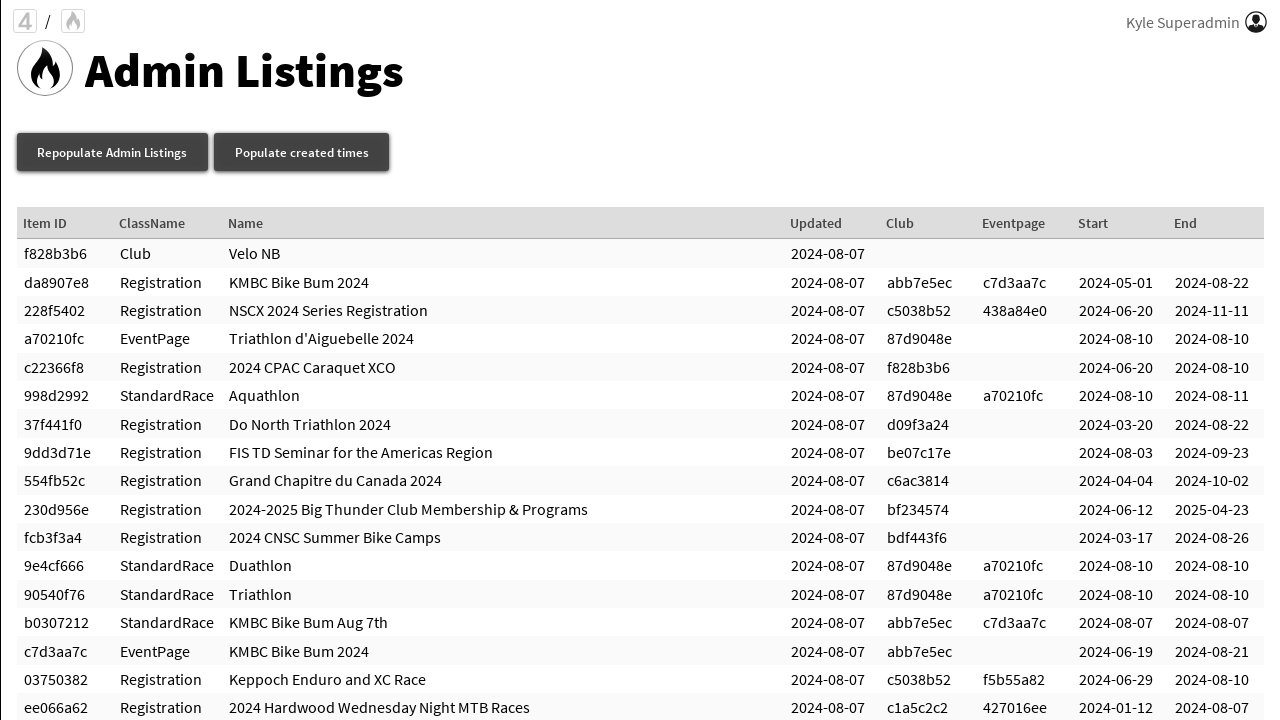Viewport: 1280px width, 720px height.
Task: Open item ID da8907e8
Action: pyautogui.click(x=56, y=283)
